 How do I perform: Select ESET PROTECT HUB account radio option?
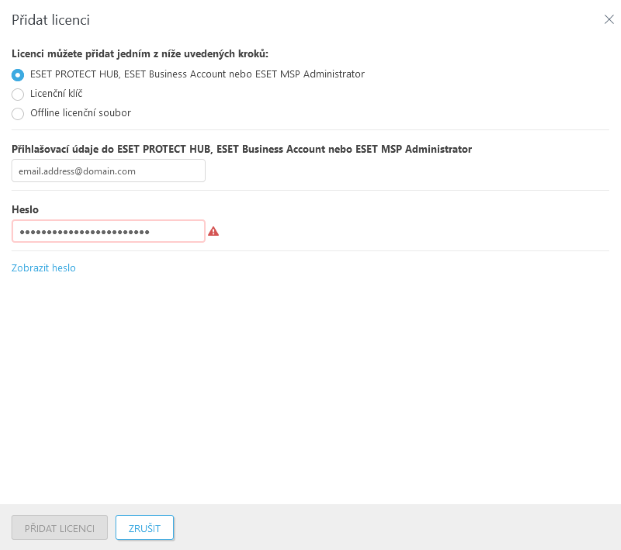(17, 74)
